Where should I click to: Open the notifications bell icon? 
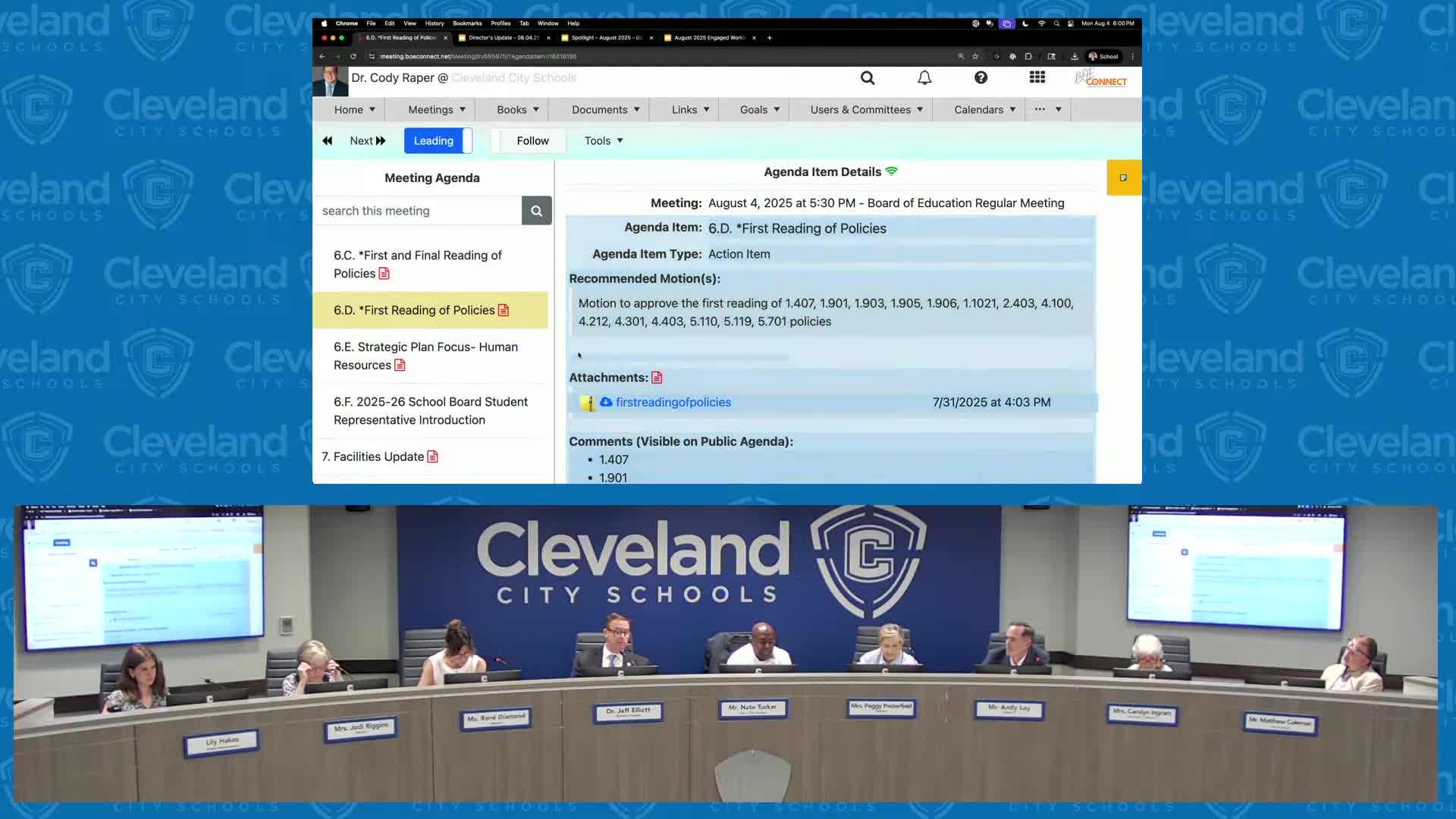924,78
